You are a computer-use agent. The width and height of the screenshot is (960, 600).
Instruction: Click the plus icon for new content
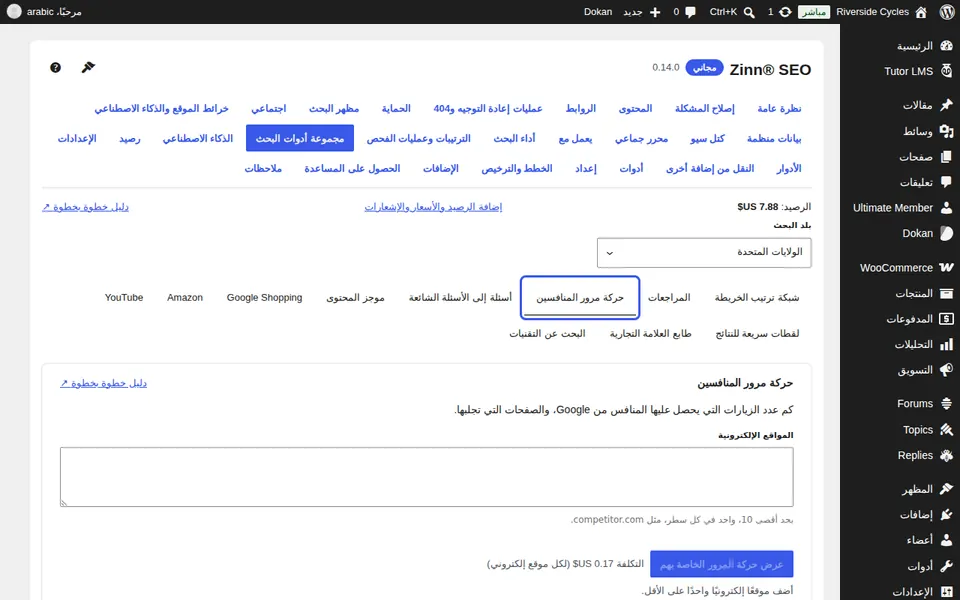tap(654, 12)
